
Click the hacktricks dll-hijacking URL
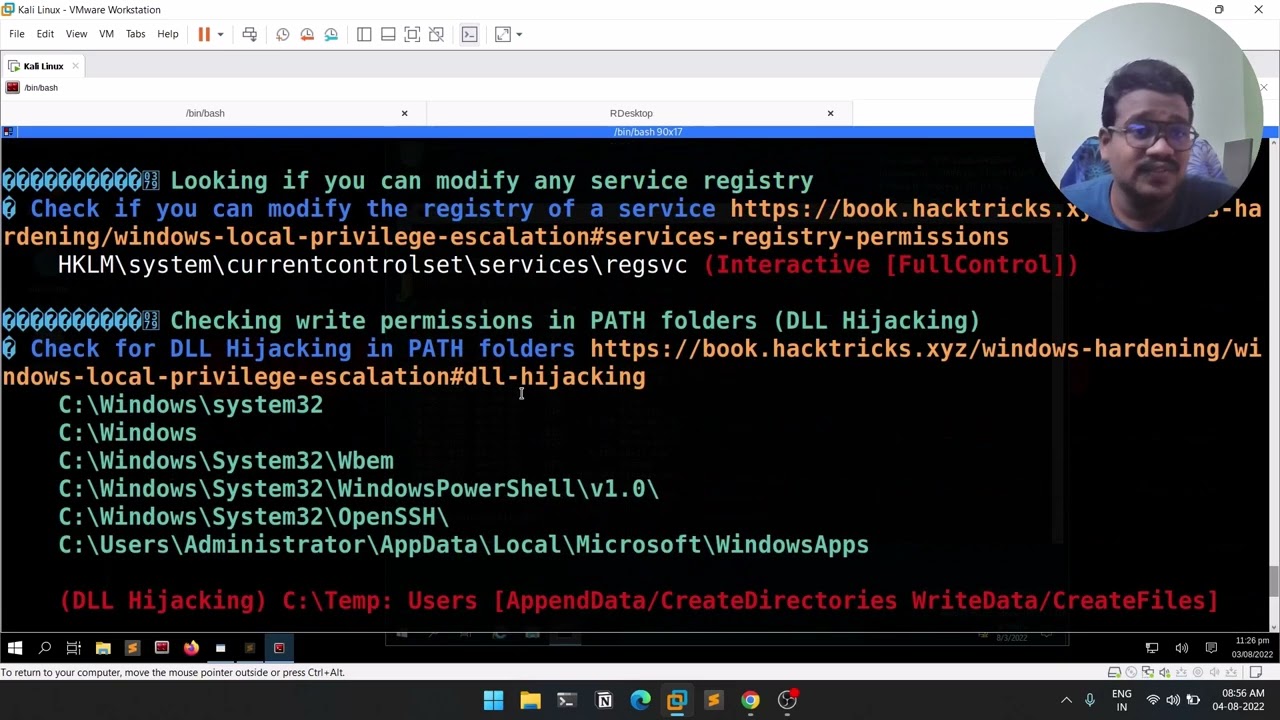(x=632, y=362)
